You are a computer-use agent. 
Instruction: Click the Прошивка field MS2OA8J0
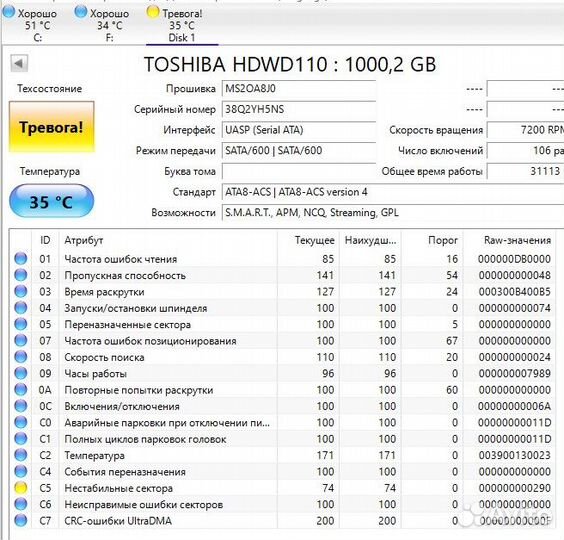[299, 89]
